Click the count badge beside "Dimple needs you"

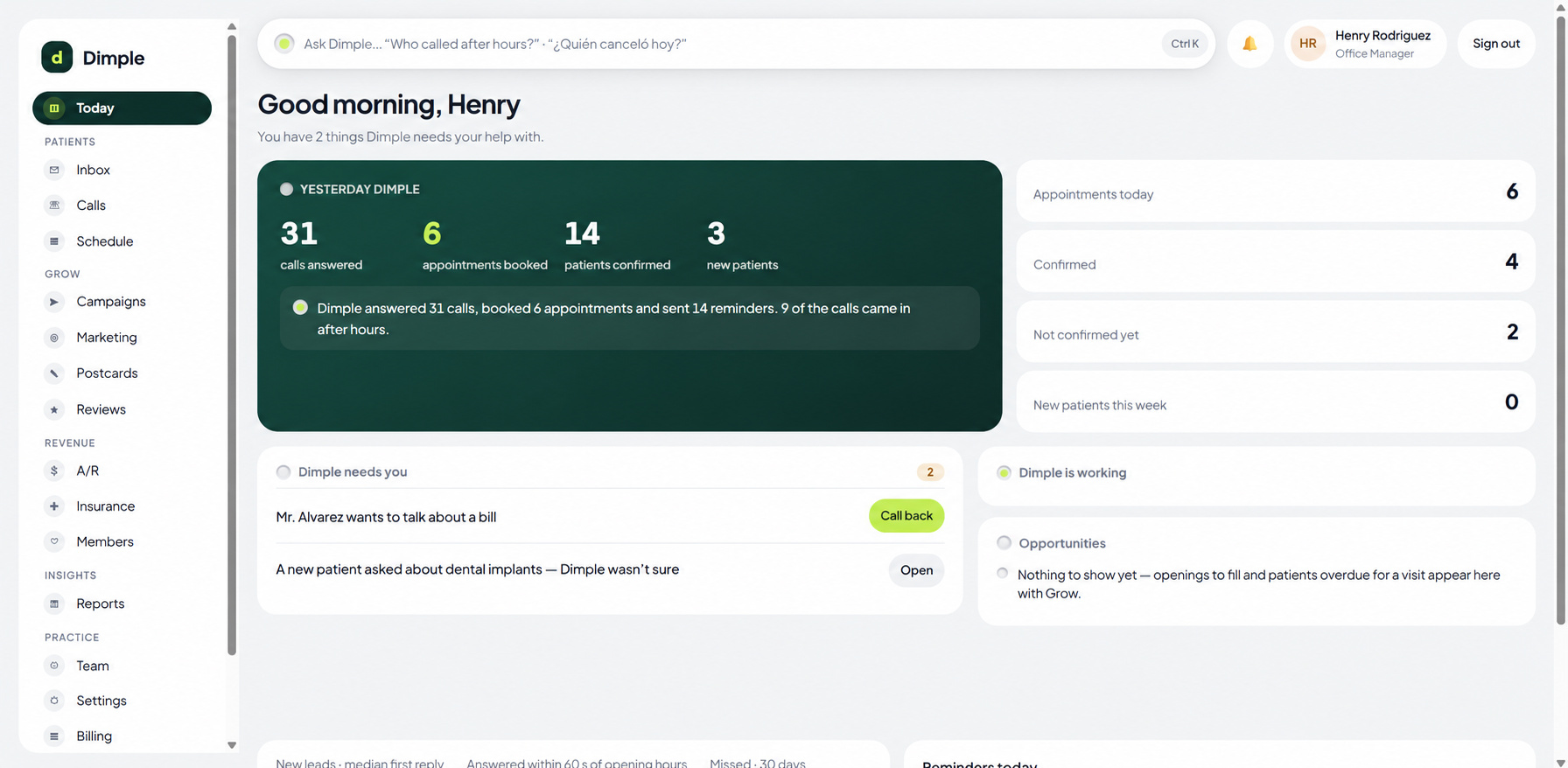[930, 472]
